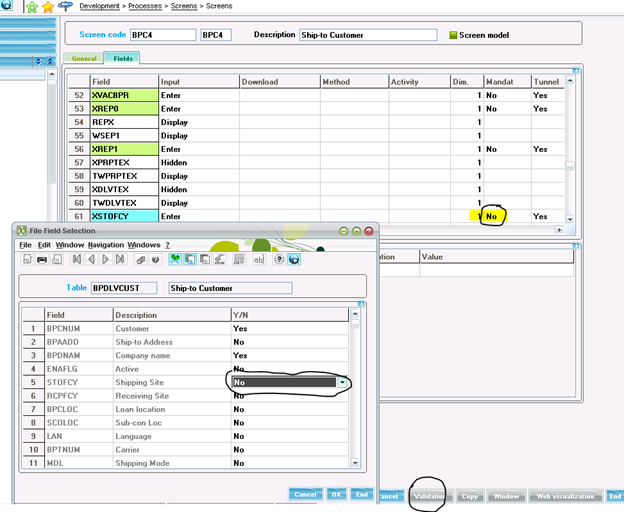The height and width of the screenshot is (512, 624).
Task: Expand left panel with double-down arrows
Action: [x=39, y=61]
